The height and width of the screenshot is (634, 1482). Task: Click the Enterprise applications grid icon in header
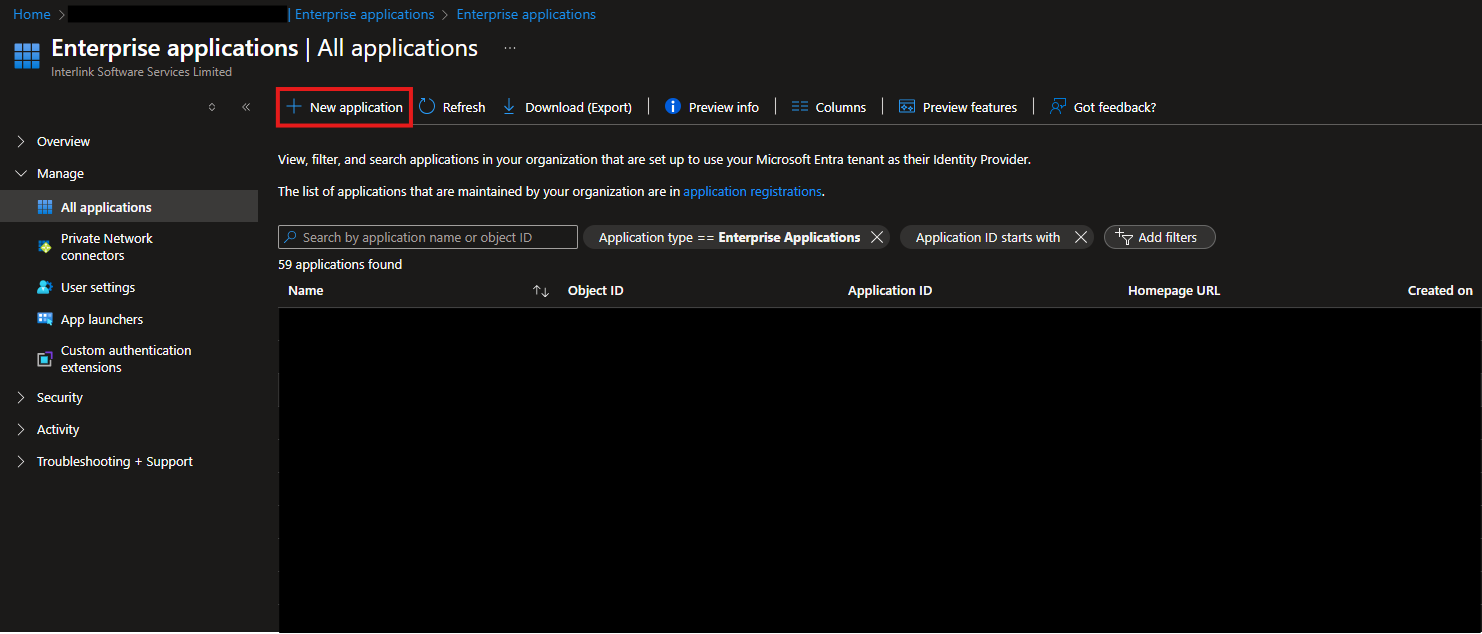click(x=27, y=55)
